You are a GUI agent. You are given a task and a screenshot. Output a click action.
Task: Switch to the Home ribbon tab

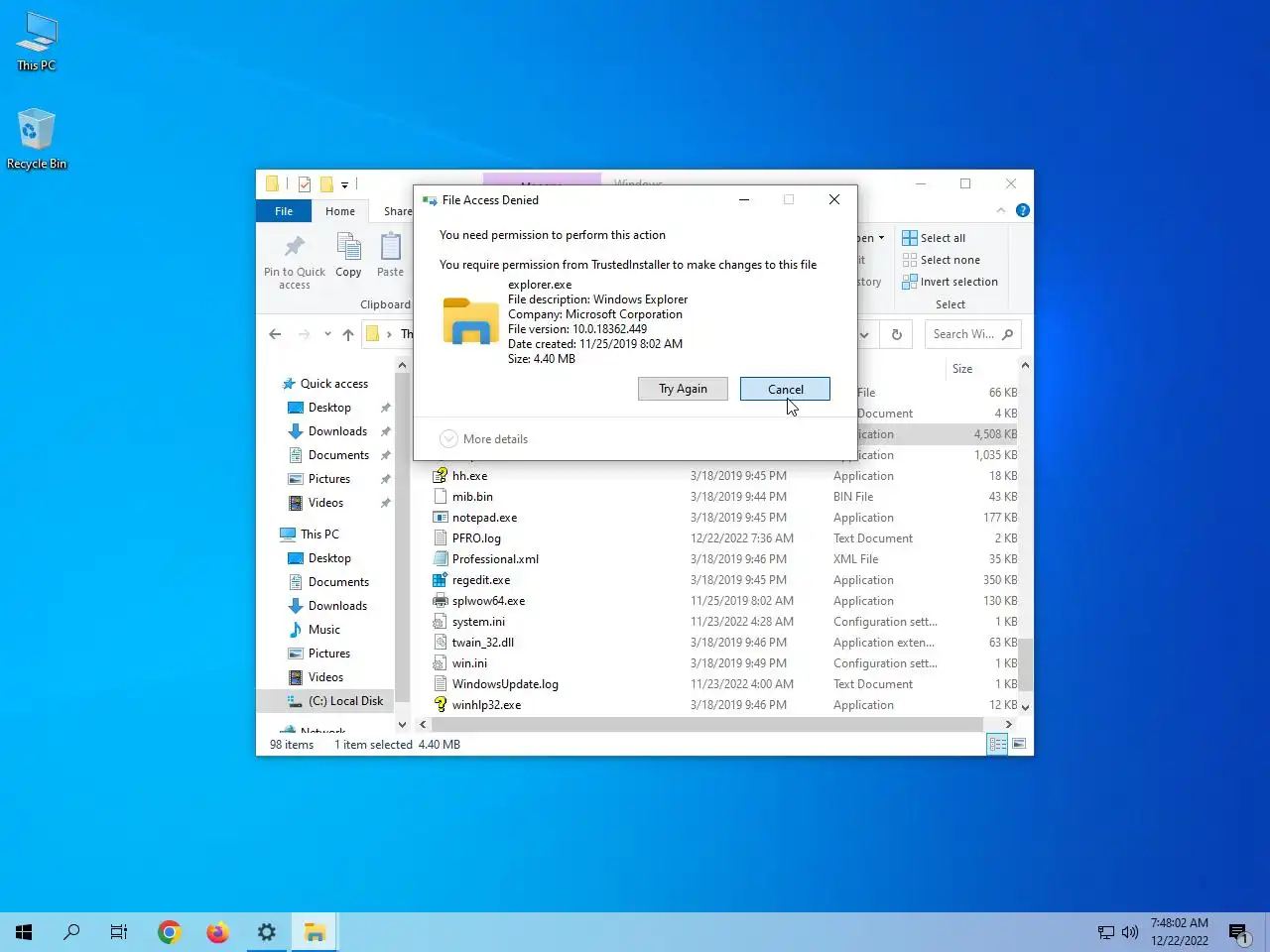[340, 211]
